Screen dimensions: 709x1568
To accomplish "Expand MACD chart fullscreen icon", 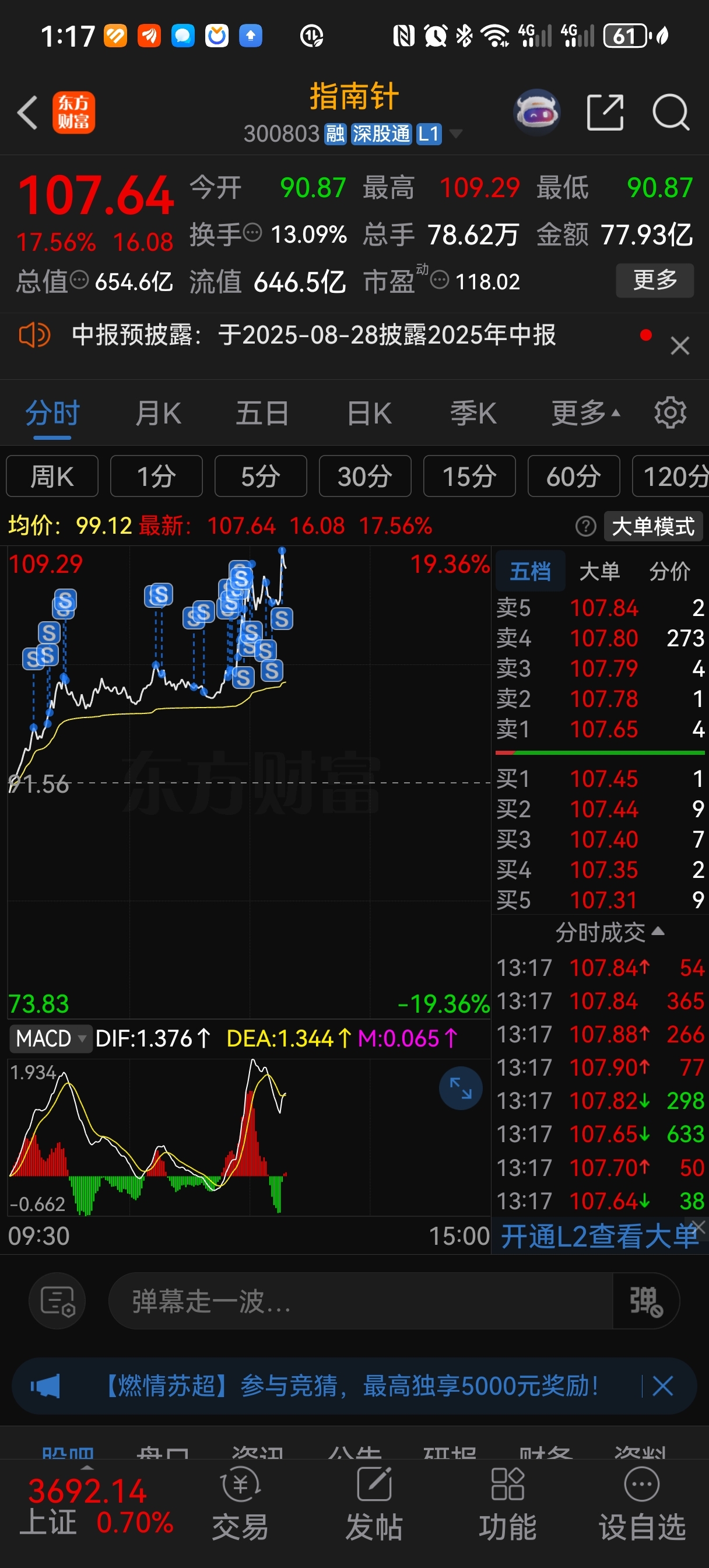I will (461, 1088).
